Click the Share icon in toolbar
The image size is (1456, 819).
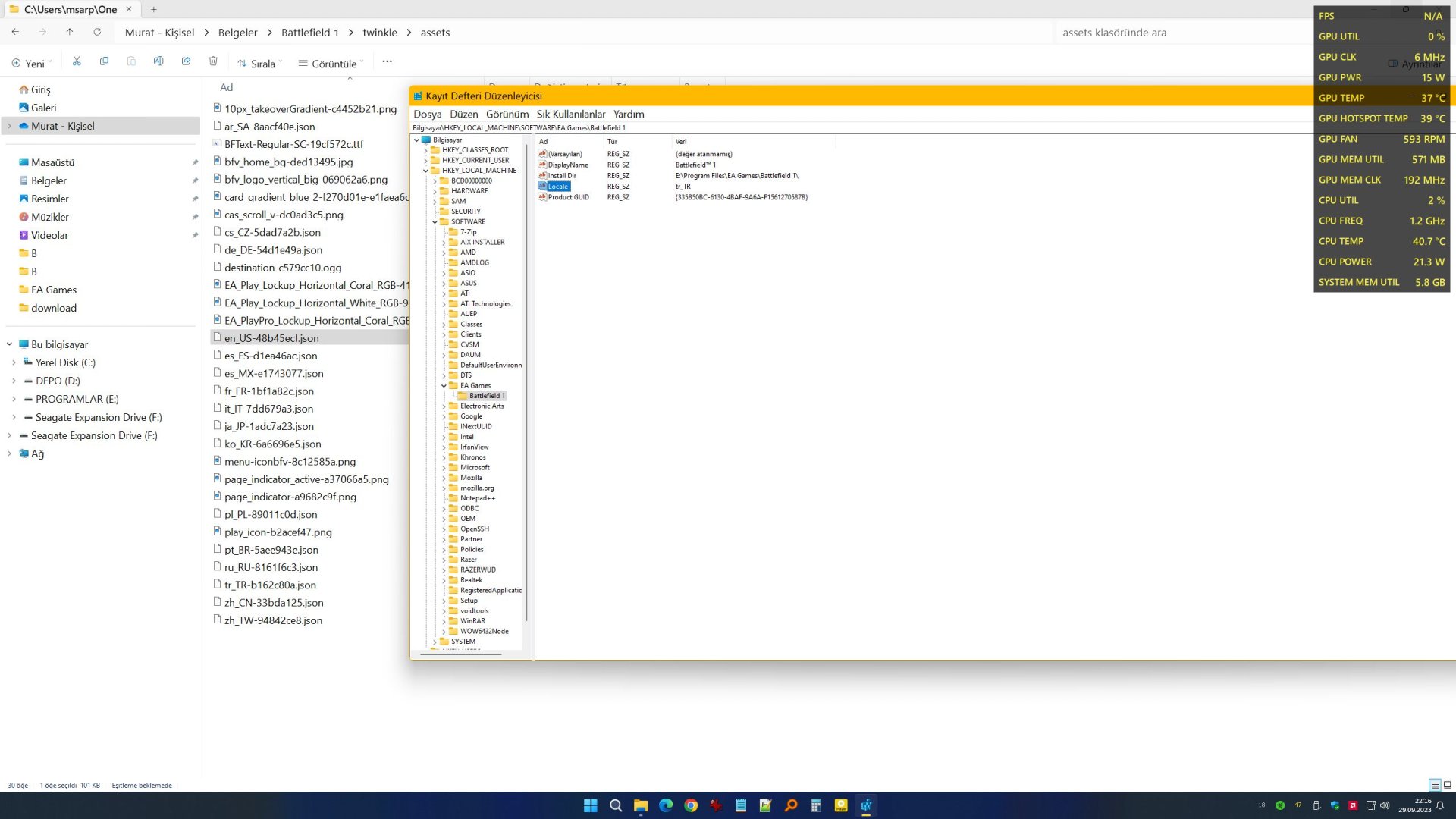tap(186, 62)
